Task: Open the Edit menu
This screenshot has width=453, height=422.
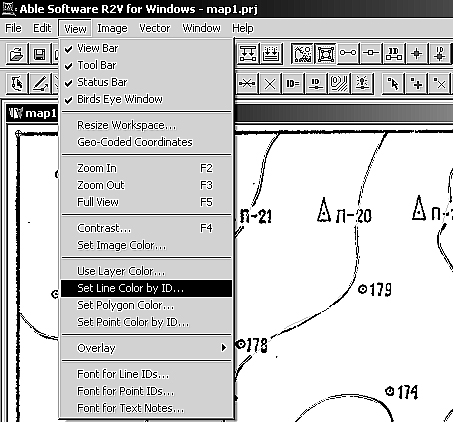Action: point(42,28)
